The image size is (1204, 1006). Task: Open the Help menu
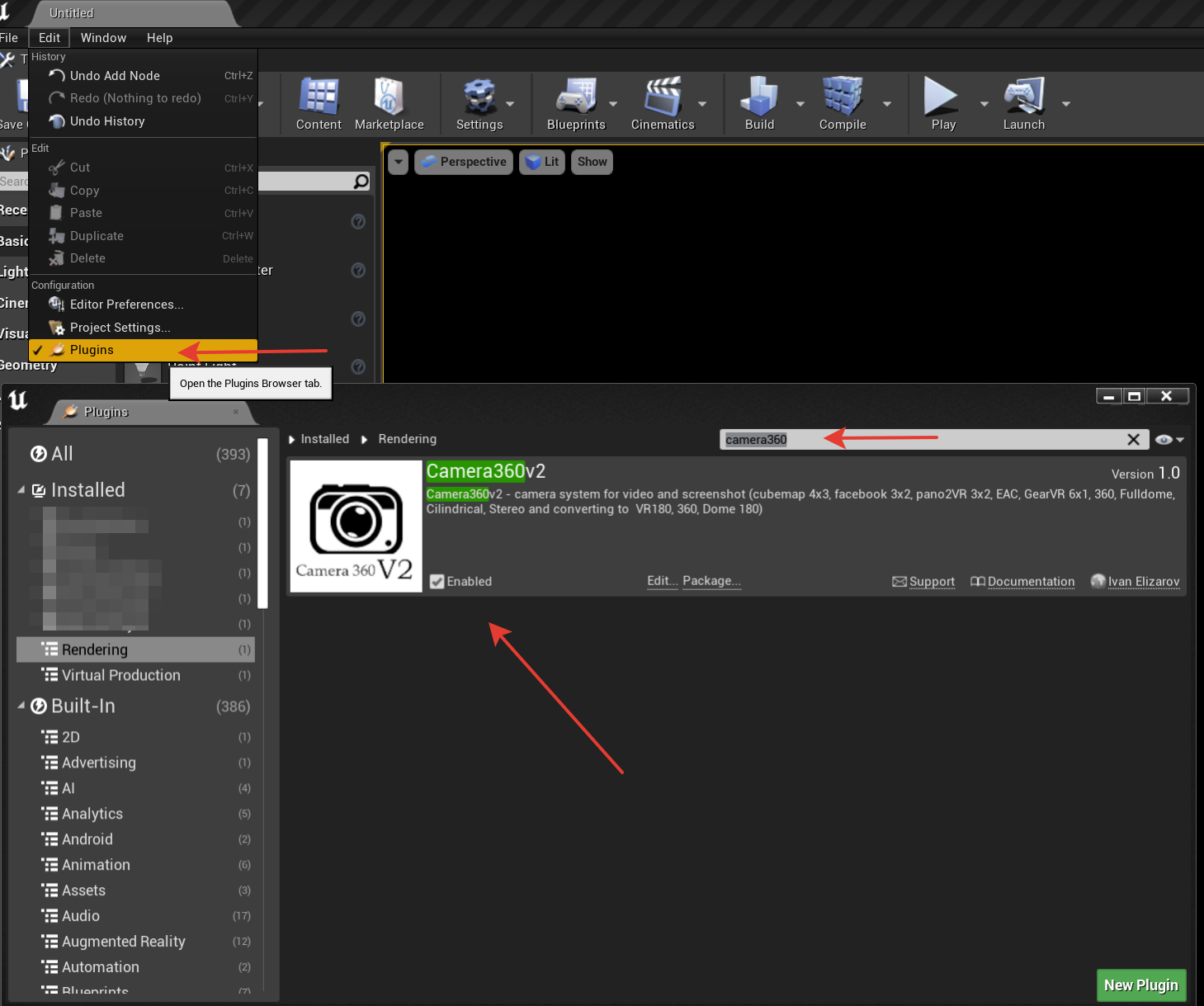coord(159,38)
